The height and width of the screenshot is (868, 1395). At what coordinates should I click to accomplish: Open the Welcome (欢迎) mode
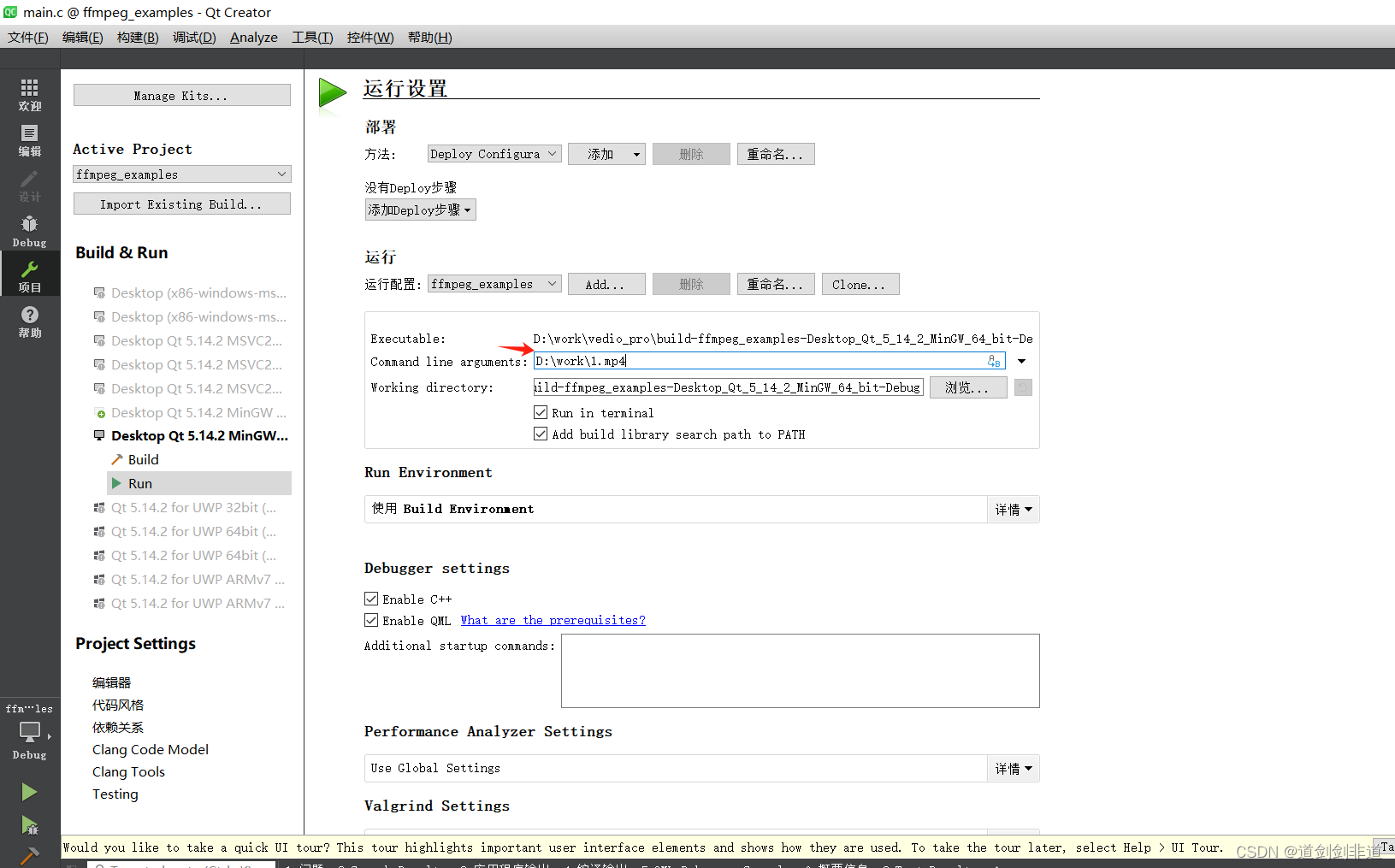(29, 94)
